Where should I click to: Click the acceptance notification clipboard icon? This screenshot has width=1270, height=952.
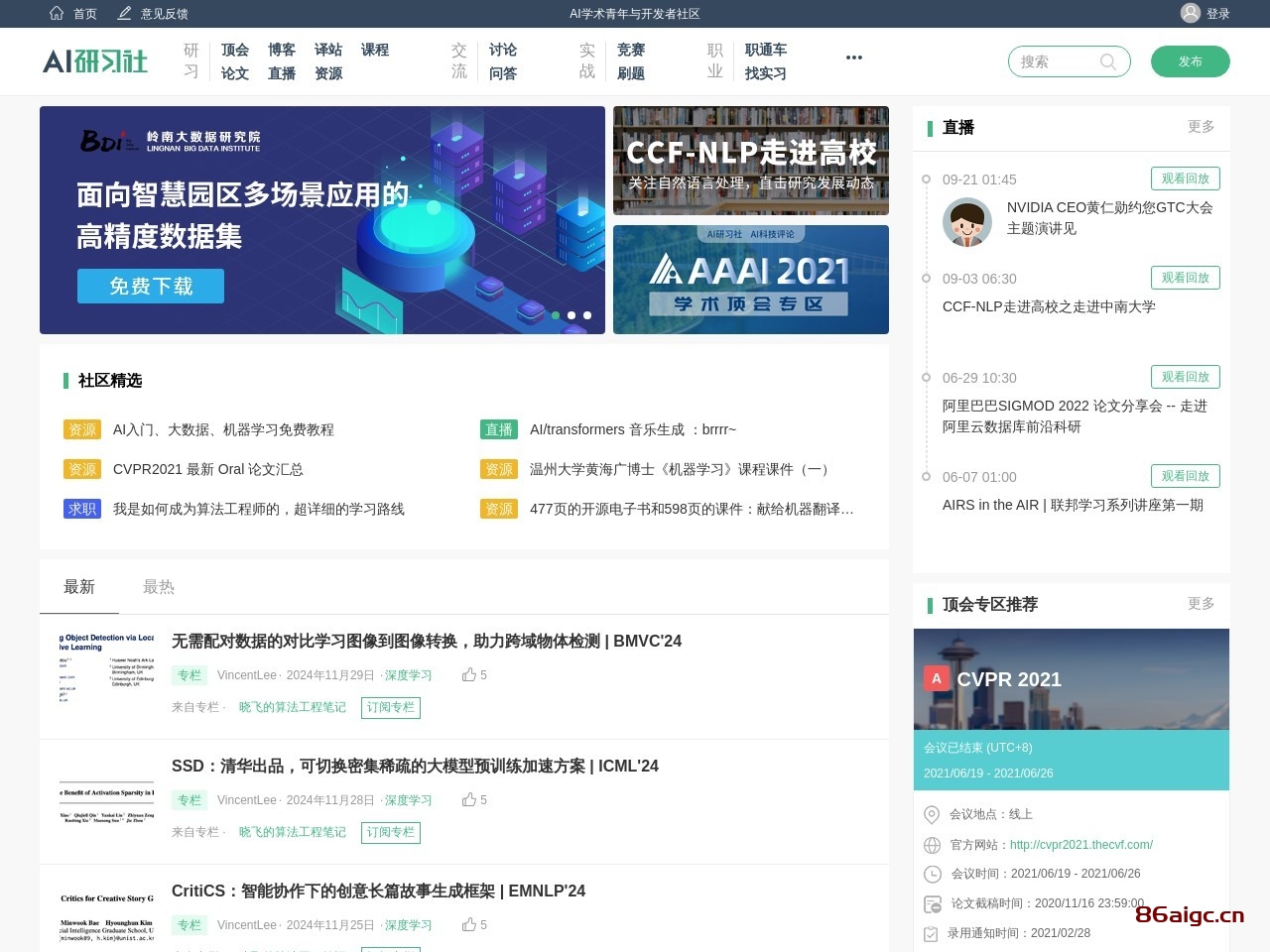tap(931, 933)
